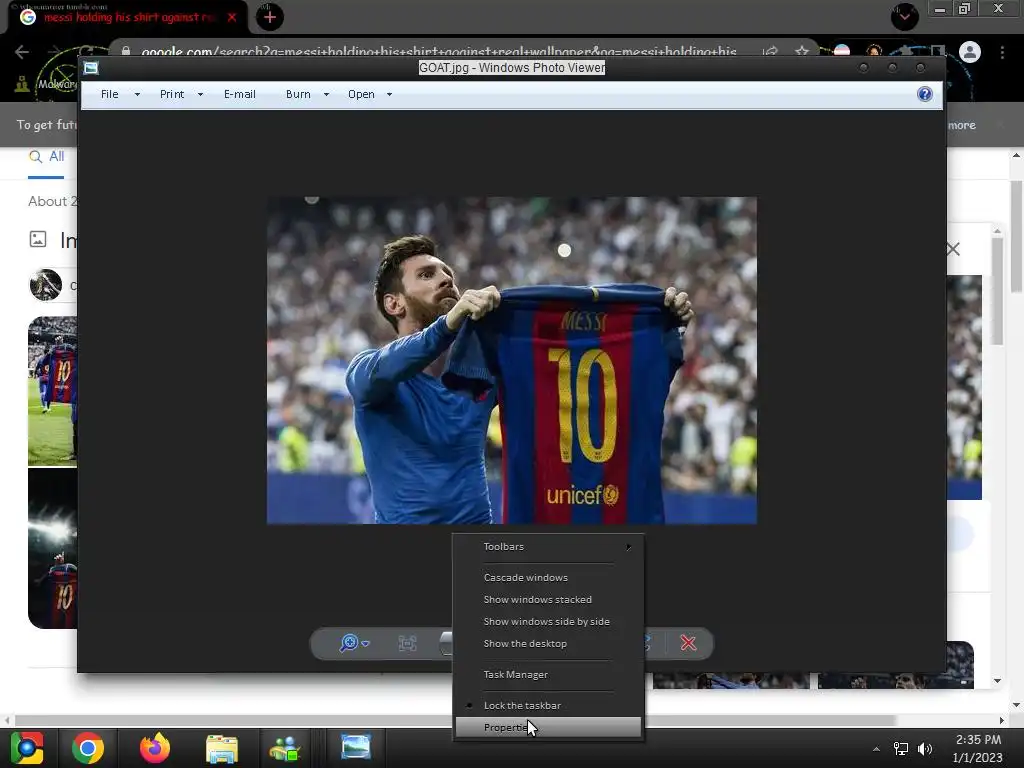Click the Actual size button

click(408, 643)
